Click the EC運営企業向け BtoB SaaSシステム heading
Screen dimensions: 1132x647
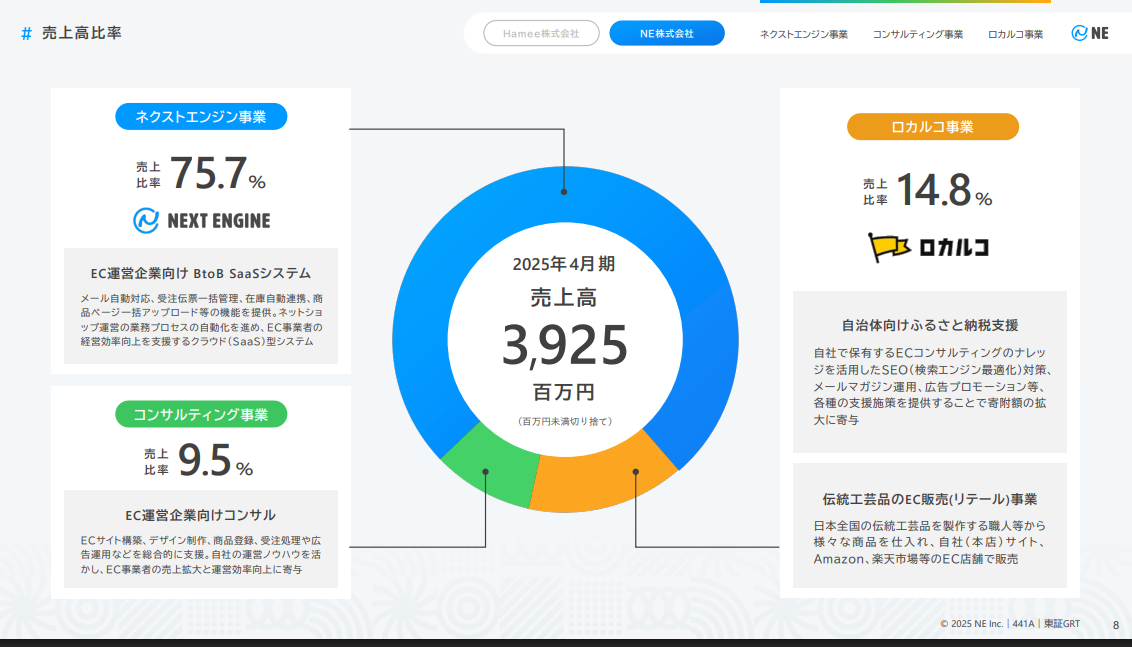(x=201, y=274)
